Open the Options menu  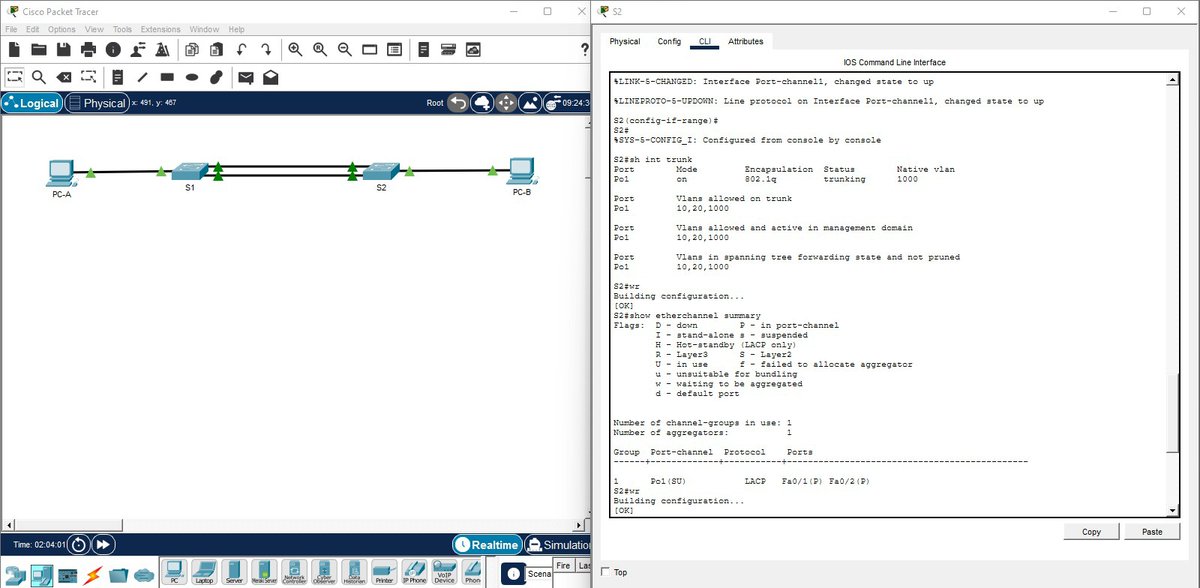click(61, 29)
